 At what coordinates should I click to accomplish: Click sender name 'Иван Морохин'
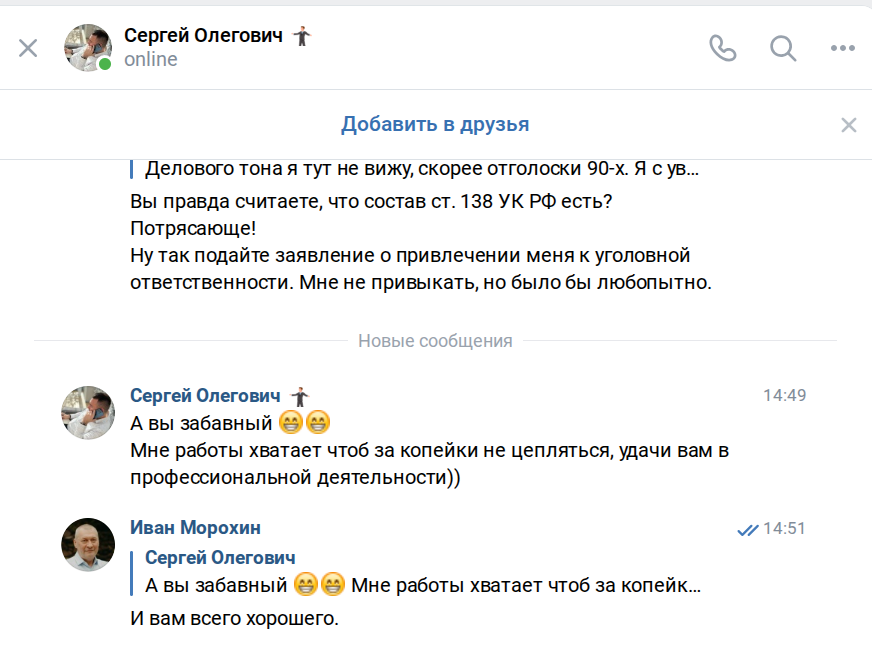[195, 528]
